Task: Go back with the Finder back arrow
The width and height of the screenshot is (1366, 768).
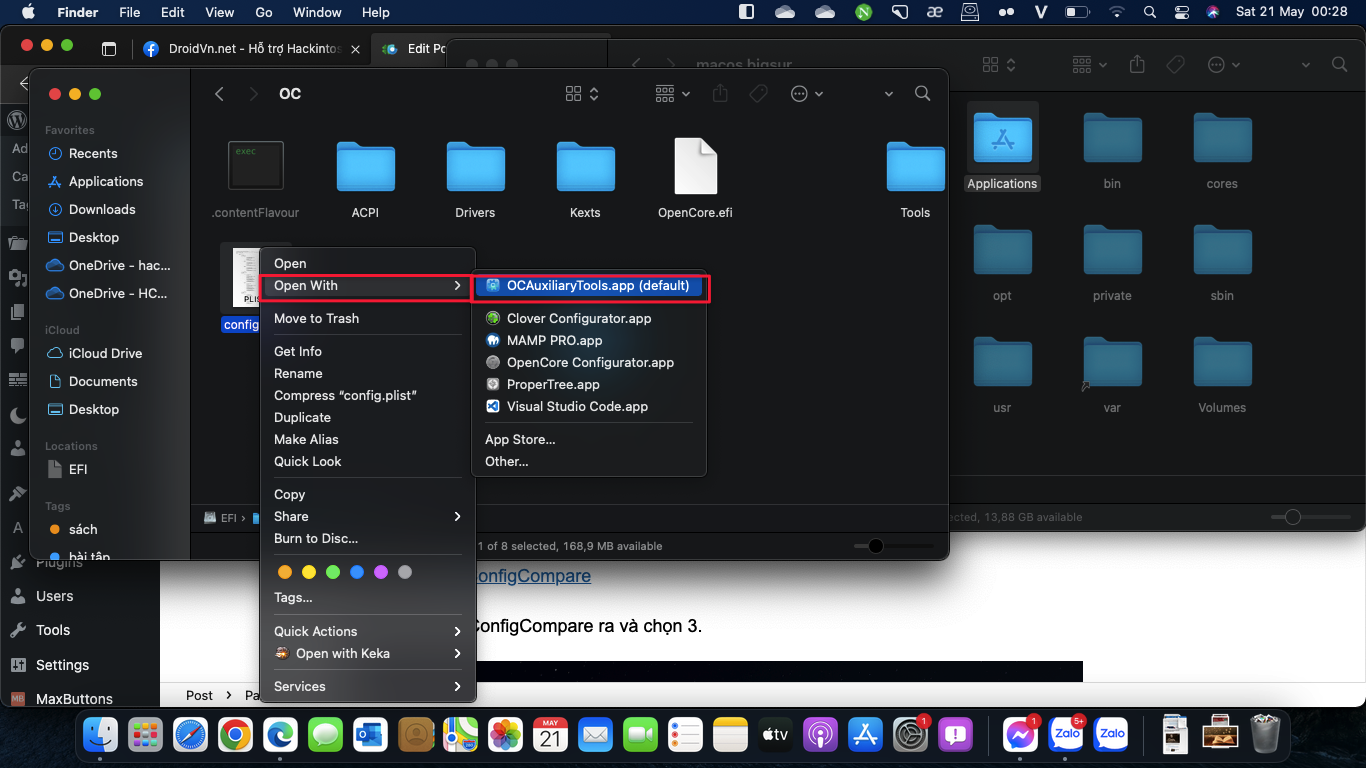Action: pyautogui.click(x=220, y=94)
